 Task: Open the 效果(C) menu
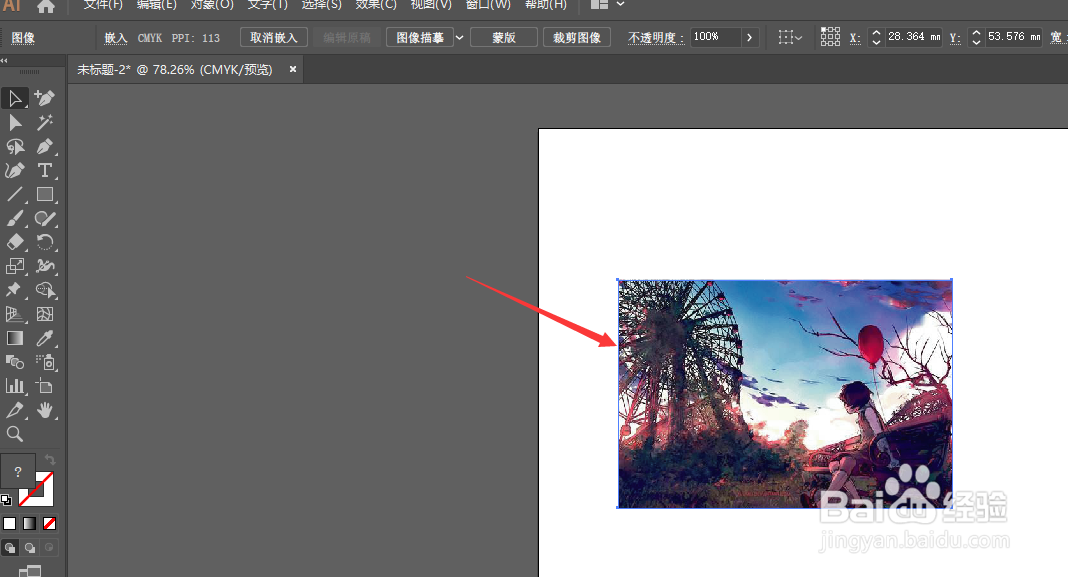point(376,5)
